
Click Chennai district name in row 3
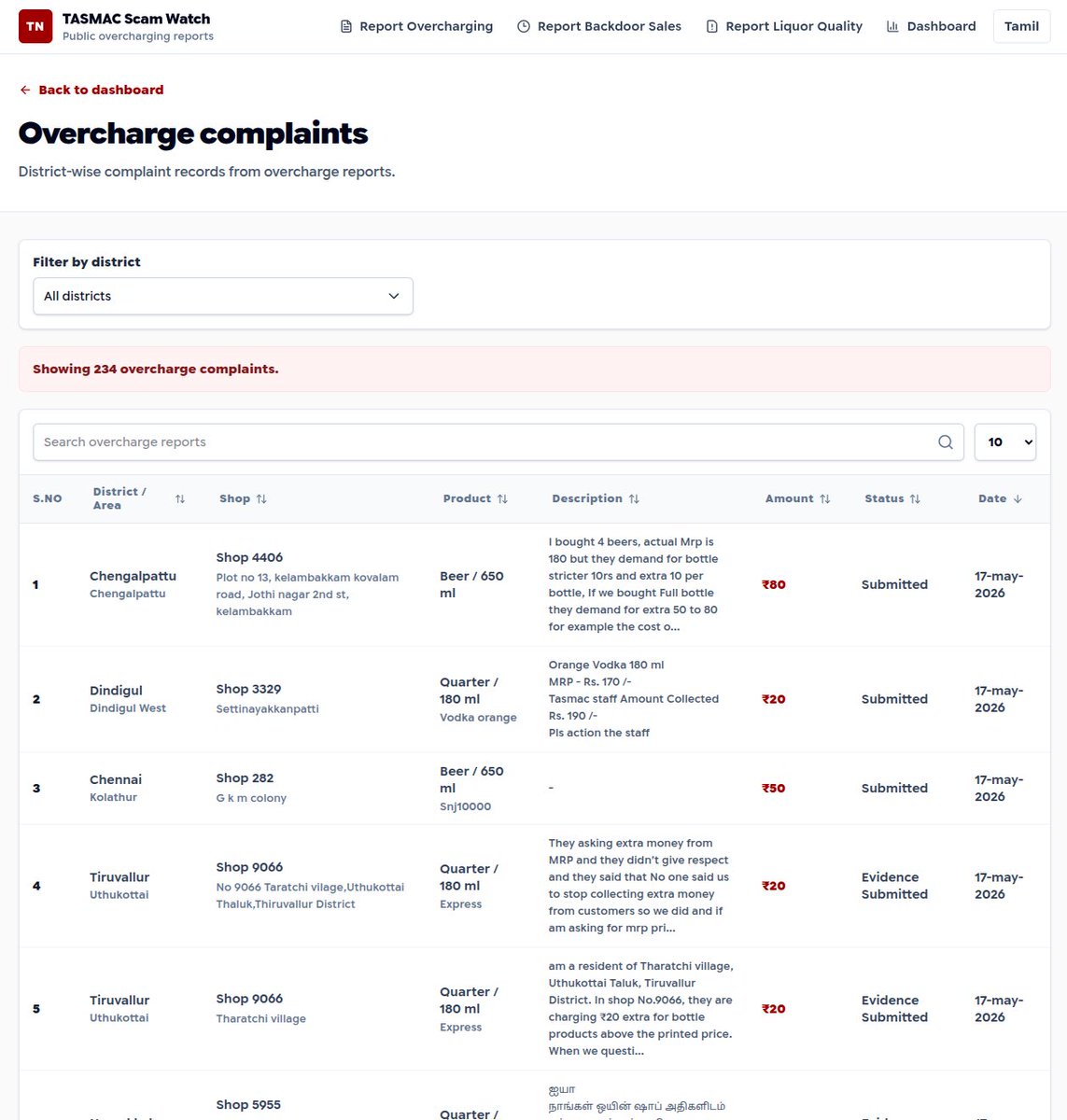click(116, 779)
